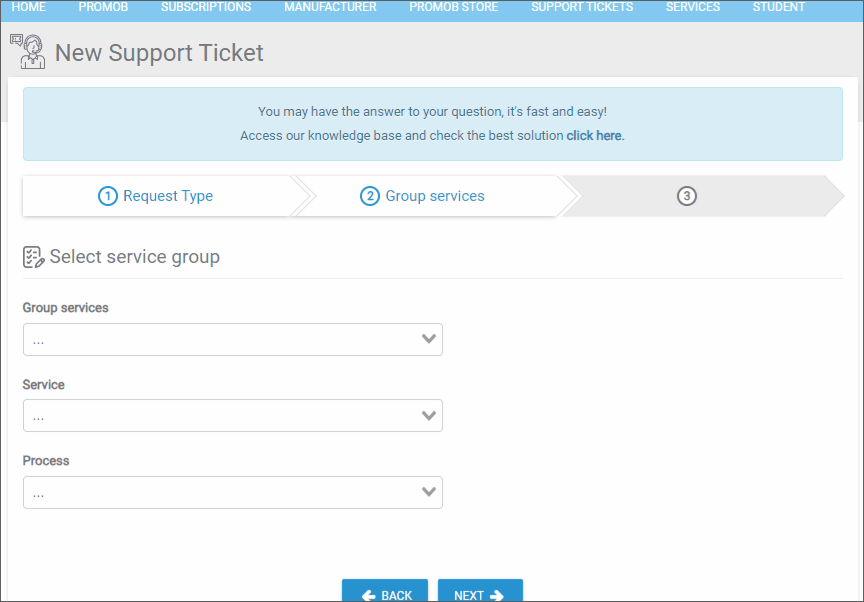Expand the Service dropdown chevron
Image resolution: width=864 pixels, height=602 pixels.
pos(429,415)
